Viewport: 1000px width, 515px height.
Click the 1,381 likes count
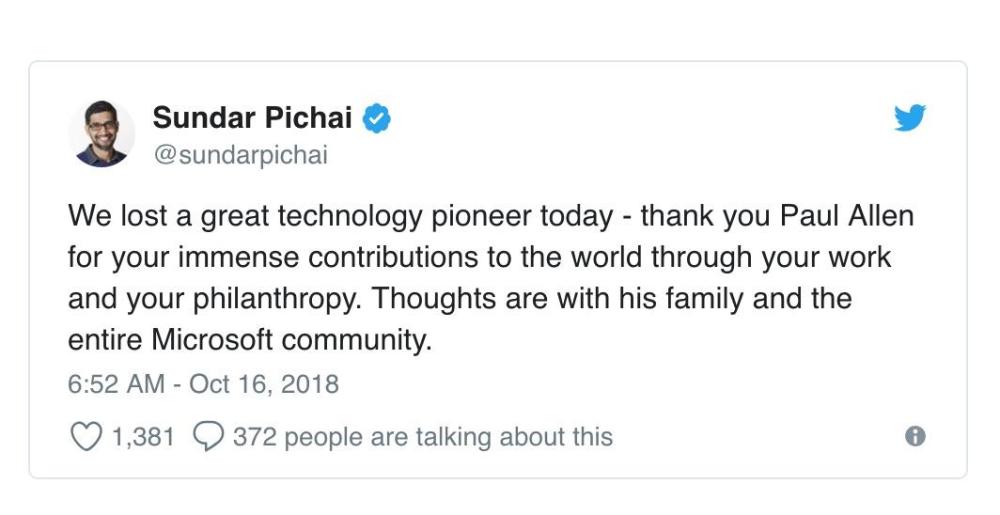point(143,437)
